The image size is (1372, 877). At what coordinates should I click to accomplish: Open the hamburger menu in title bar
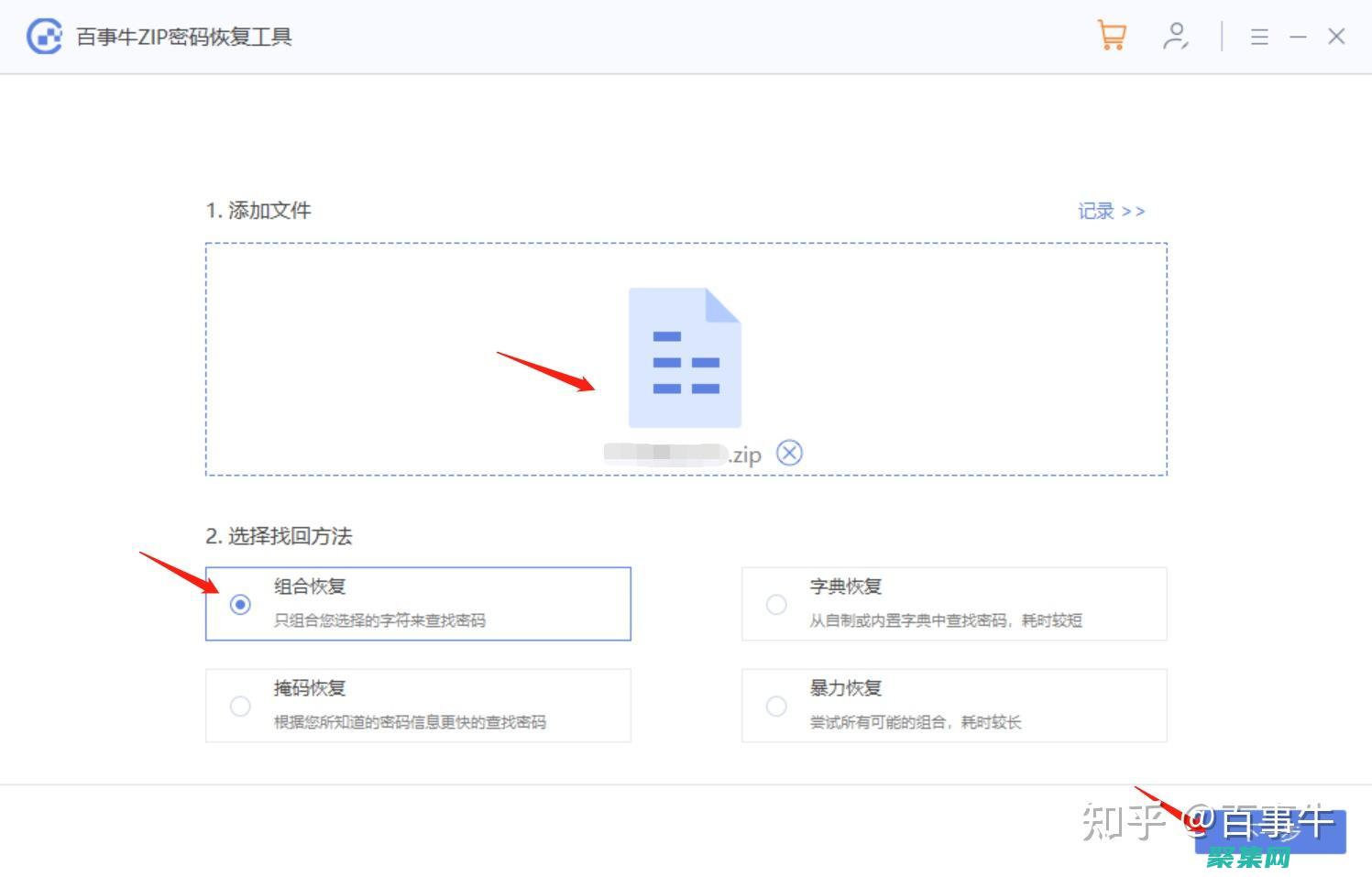(x=1259, y=37)
